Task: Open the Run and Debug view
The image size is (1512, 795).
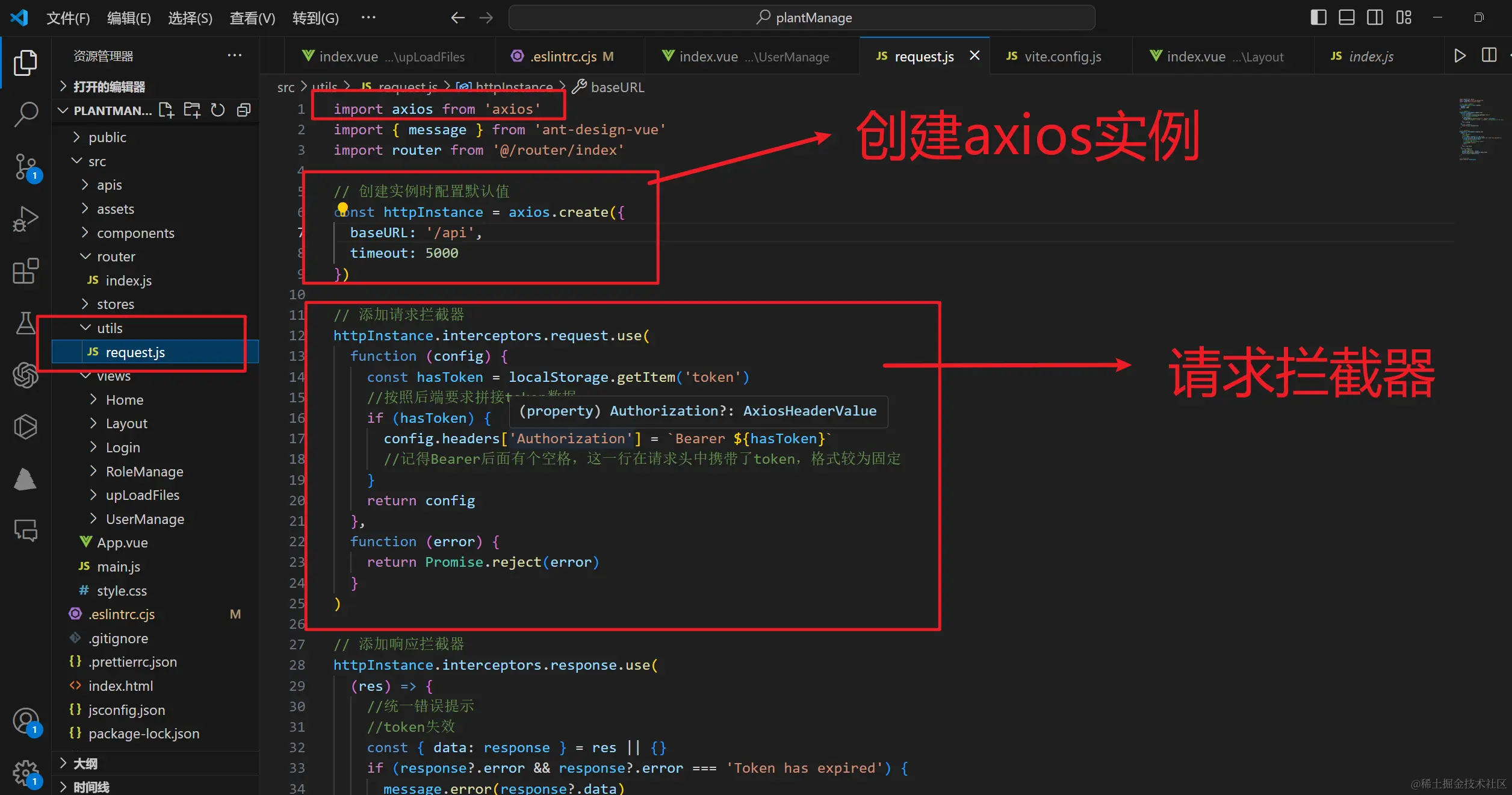Action: tap(25, 218)
